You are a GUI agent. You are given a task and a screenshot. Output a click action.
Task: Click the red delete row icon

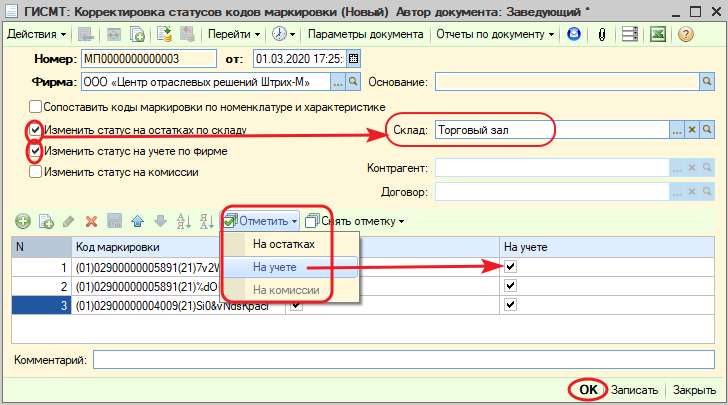pyautogui.click(x=91, y=221)
